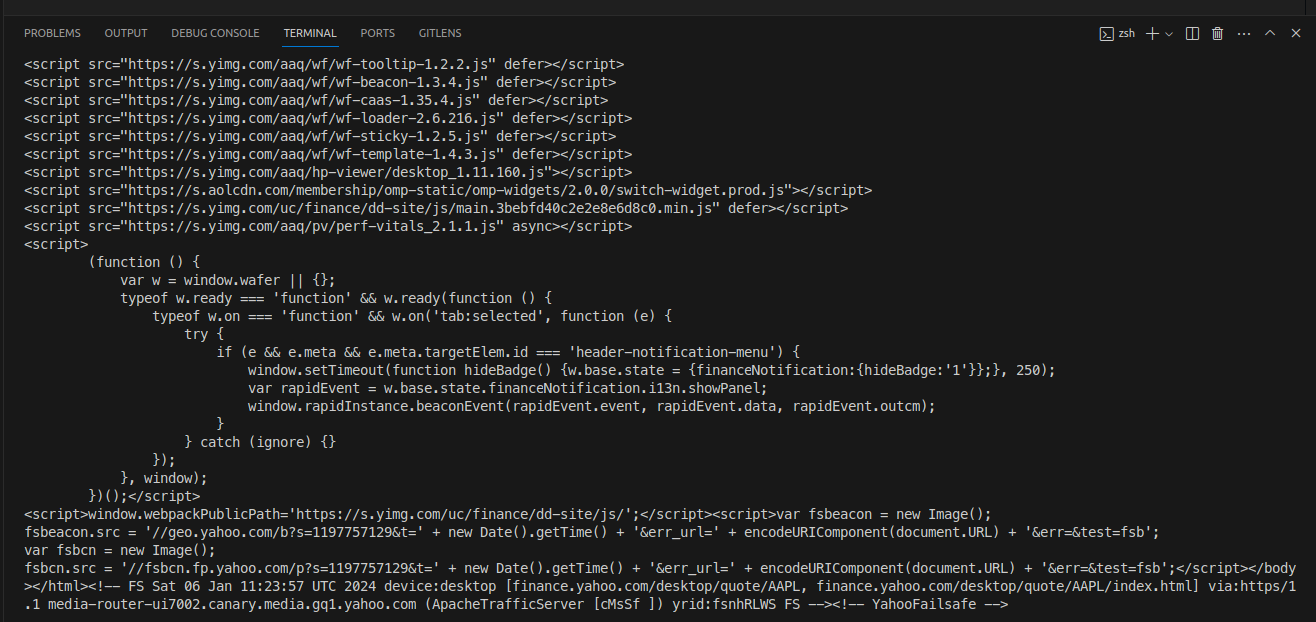Open the OUTPUT panel tab
Image resolution: width=1316 pixels, height=622 pixels.
(126, 33)
